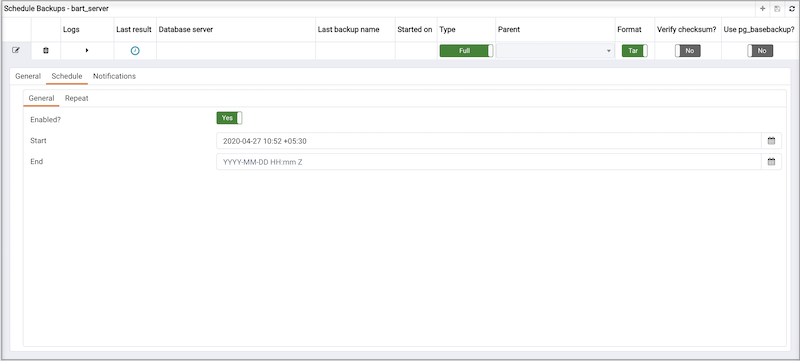Click the Database server cell

pos(236,50)
